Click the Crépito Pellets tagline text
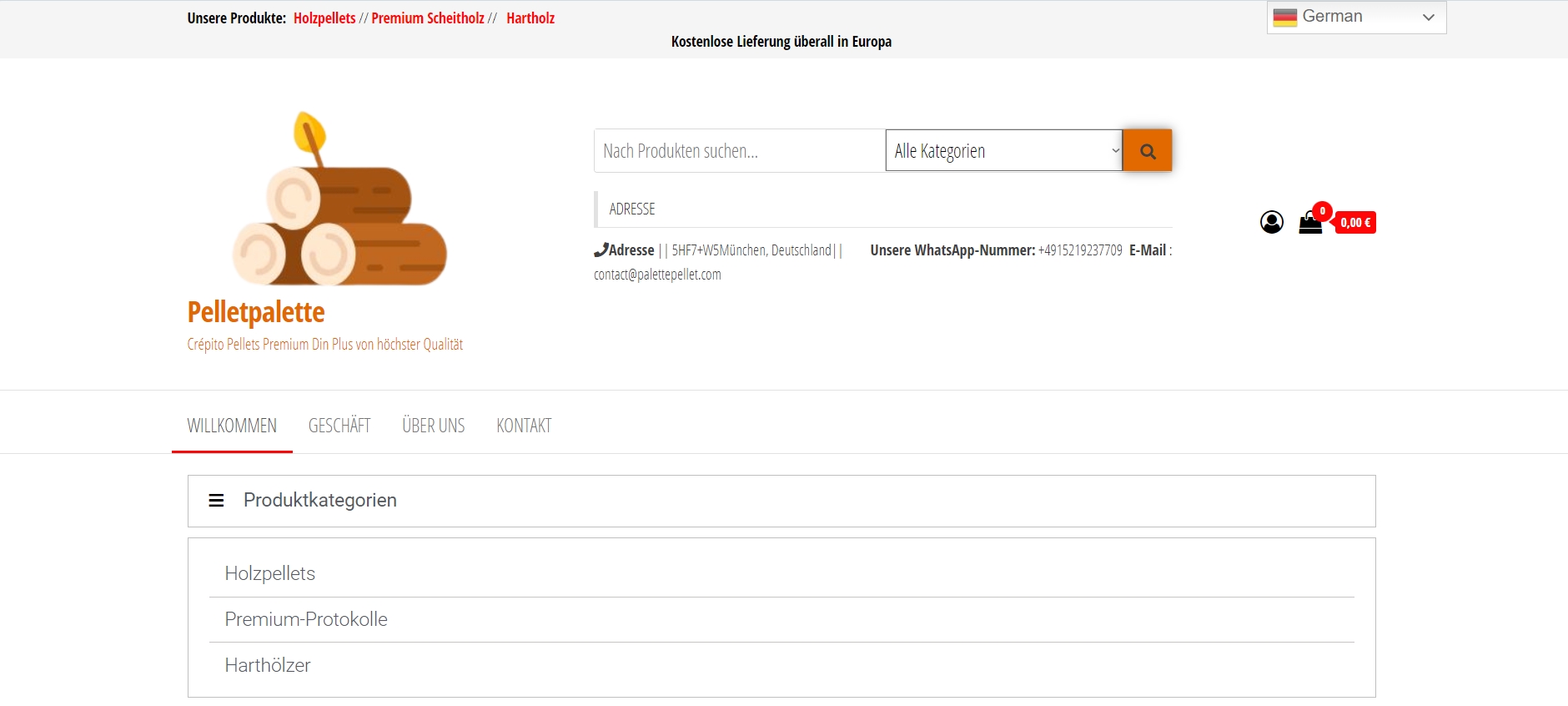The height and width of the screenshot is (706, 1568). pos(325,344)
